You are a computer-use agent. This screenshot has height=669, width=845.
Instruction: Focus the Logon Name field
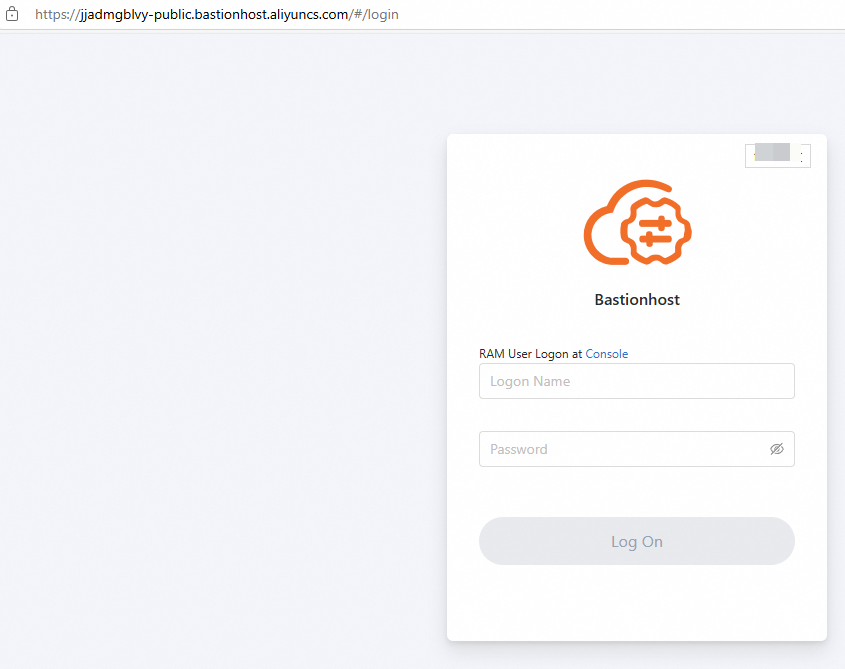pos(636,381)
